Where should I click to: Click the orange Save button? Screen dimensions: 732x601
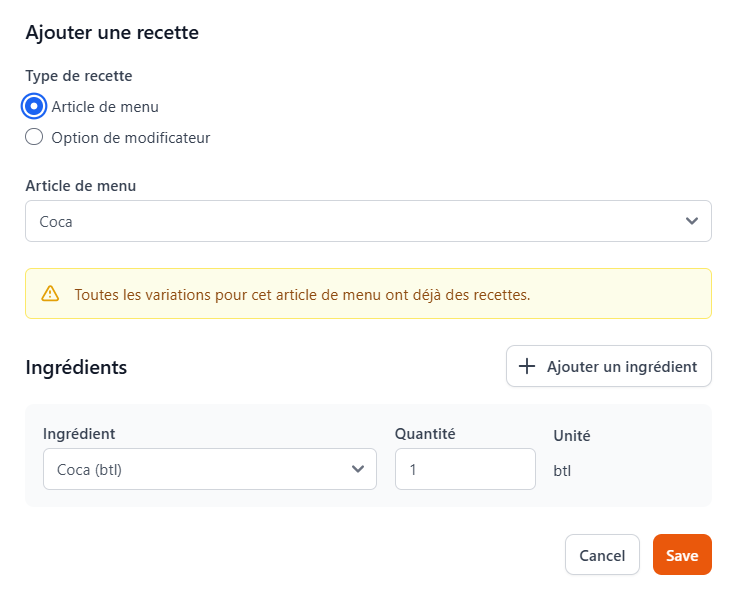[682, 555]
